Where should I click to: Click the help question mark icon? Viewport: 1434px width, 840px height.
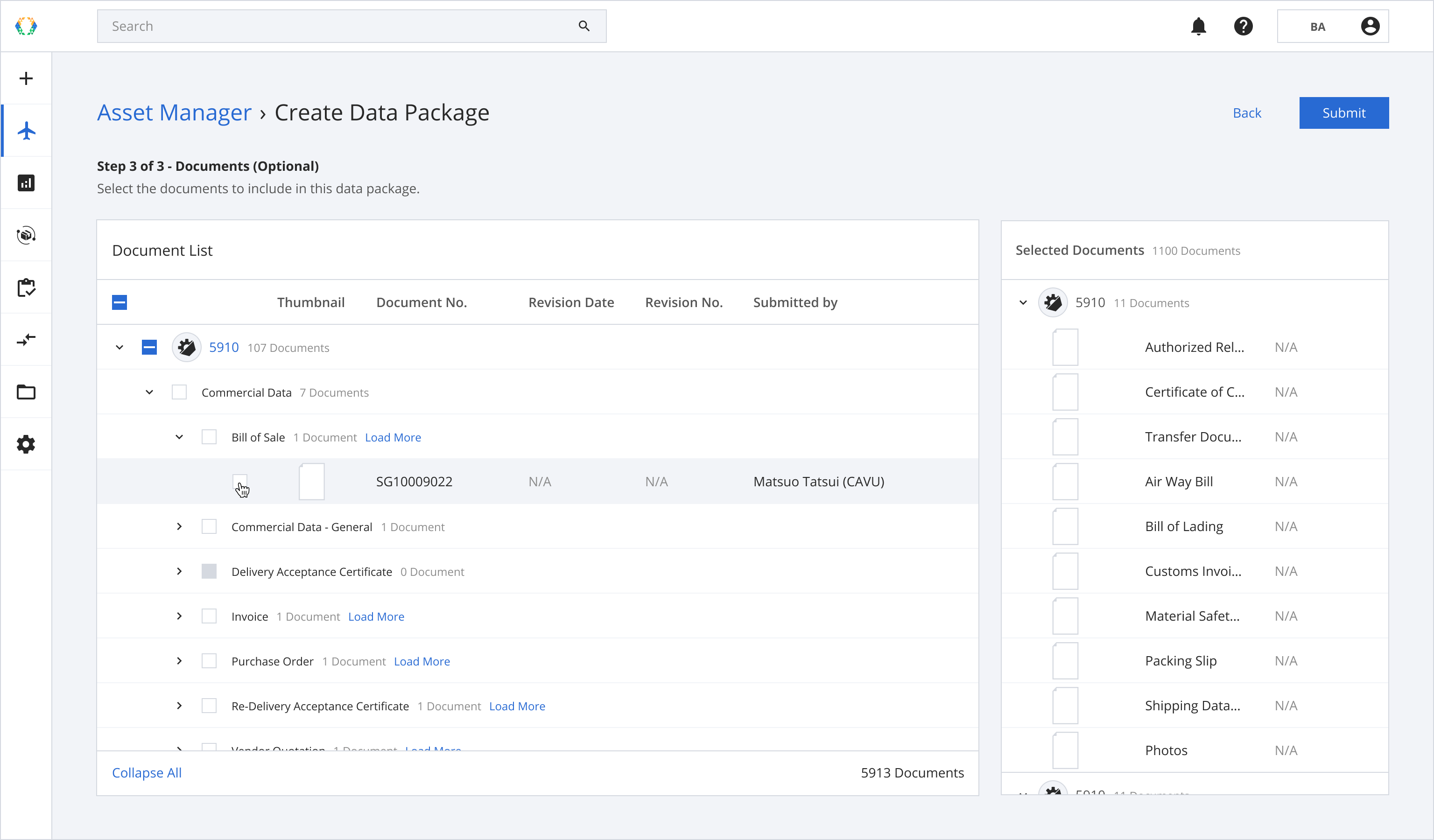point(1244,26)
